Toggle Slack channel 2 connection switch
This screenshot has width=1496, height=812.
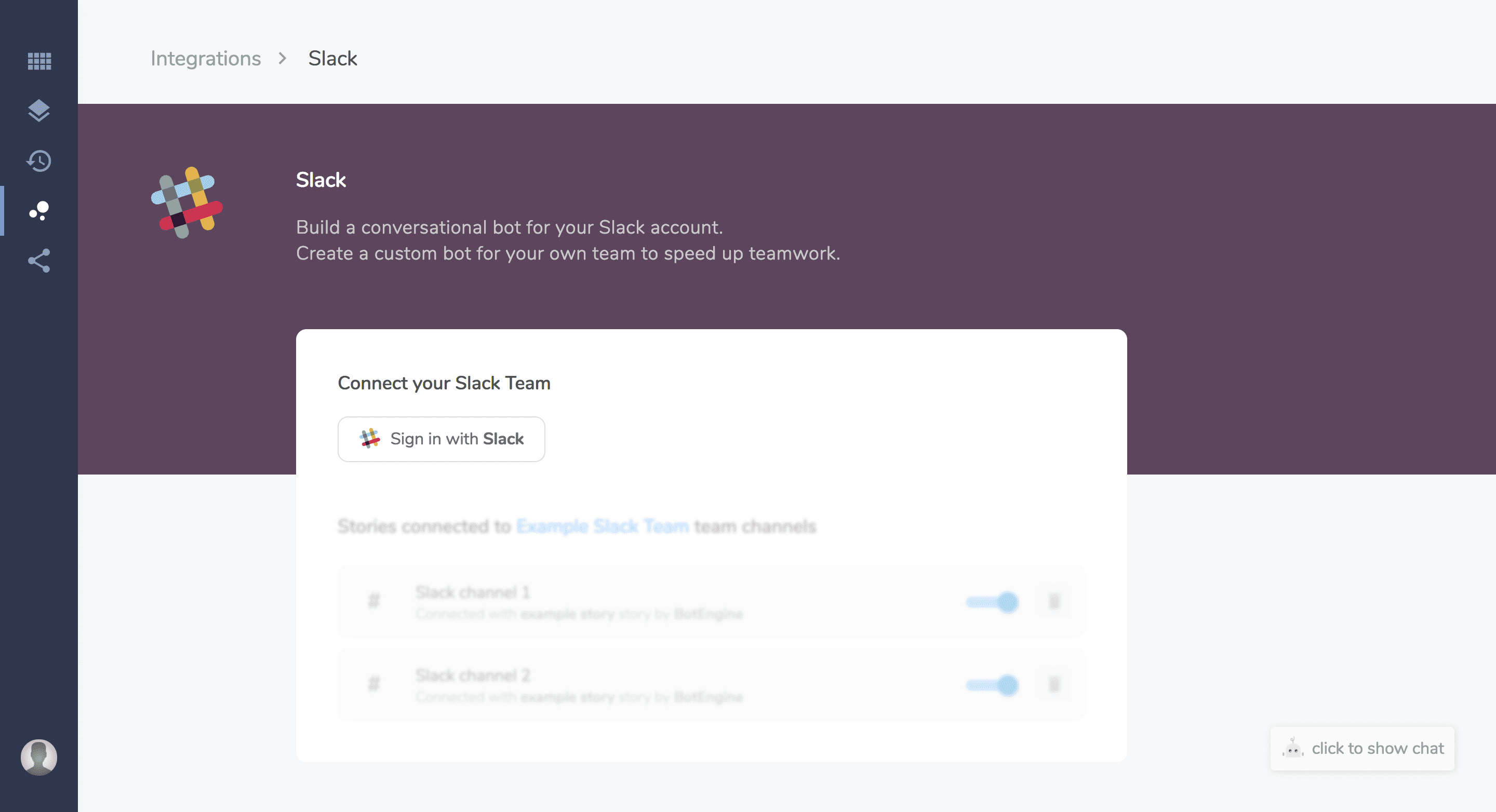[993, 685]
